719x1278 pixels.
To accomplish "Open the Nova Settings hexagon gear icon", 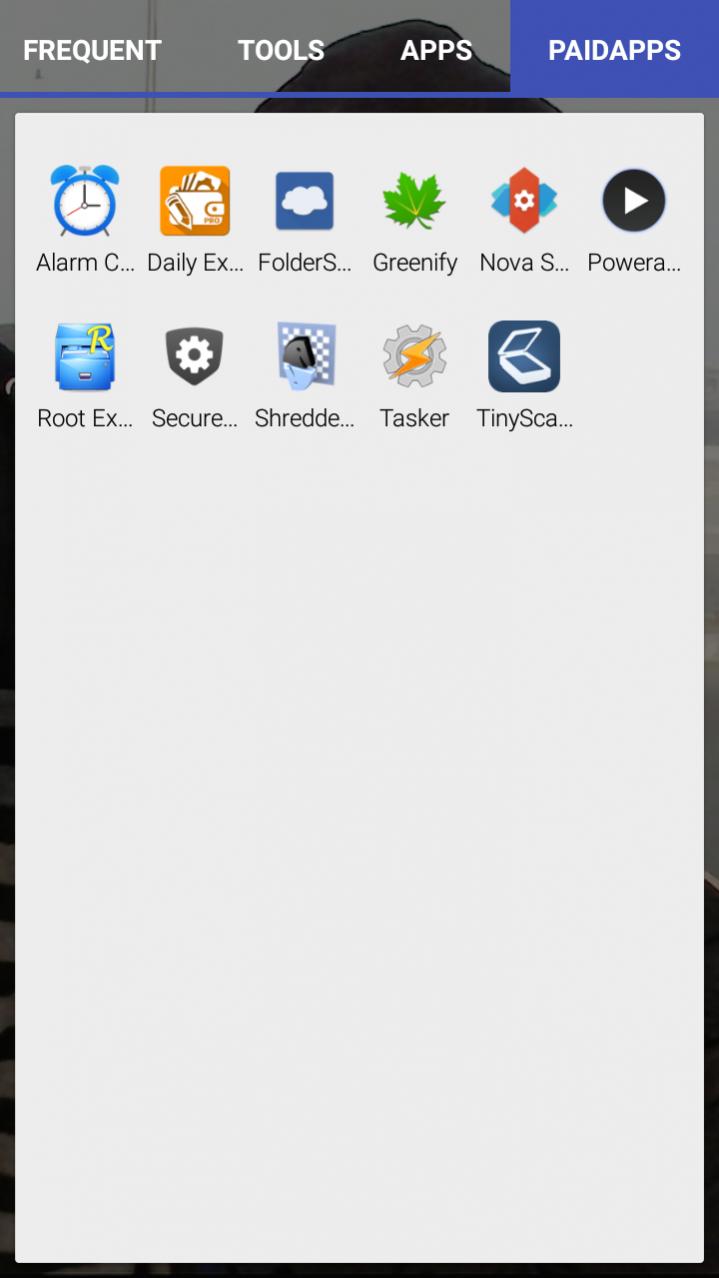I will [524, 200].
